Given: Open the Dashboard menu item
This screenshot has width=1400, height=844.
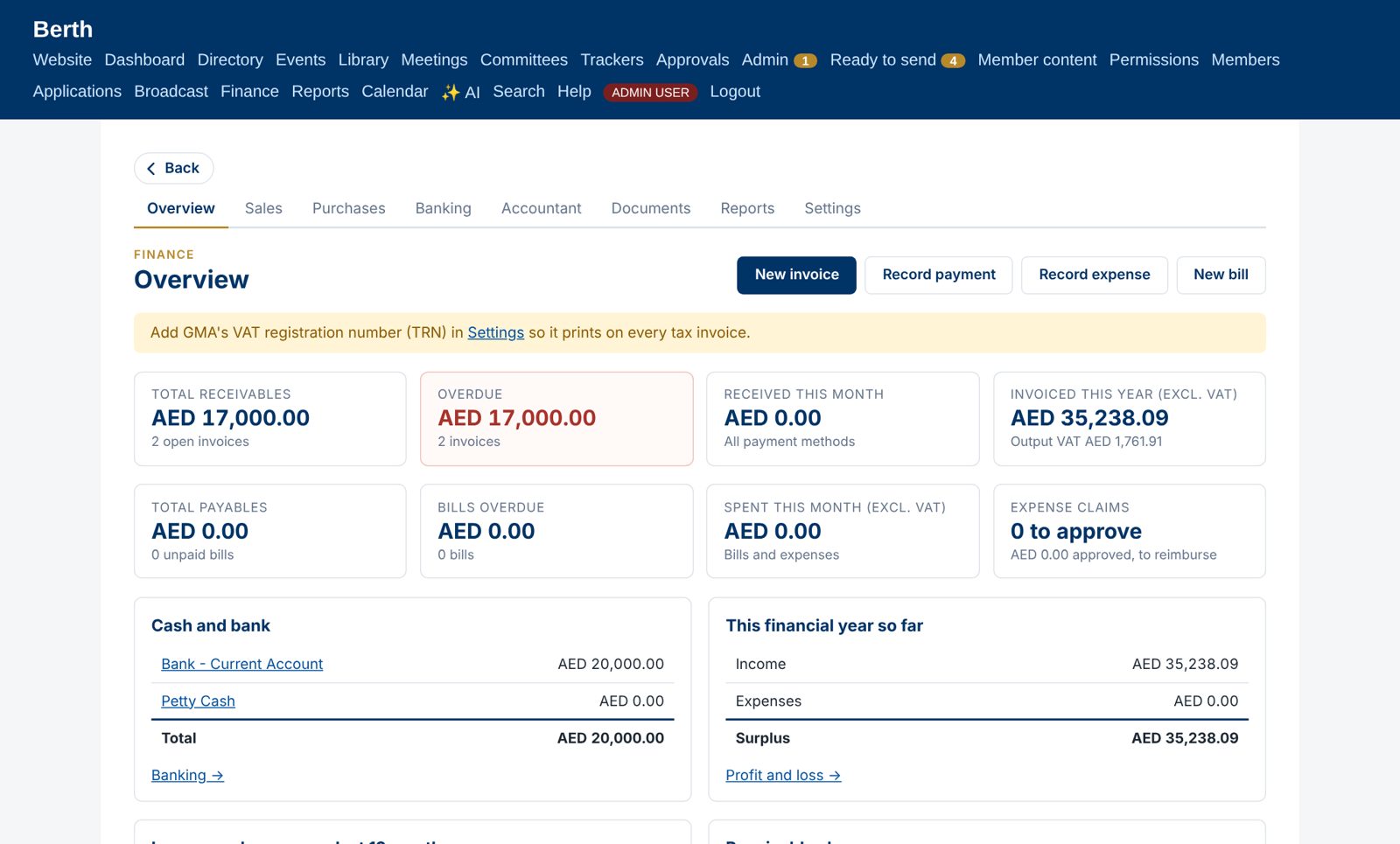Looking at the screenshot, I should click(x=144, y=59).
